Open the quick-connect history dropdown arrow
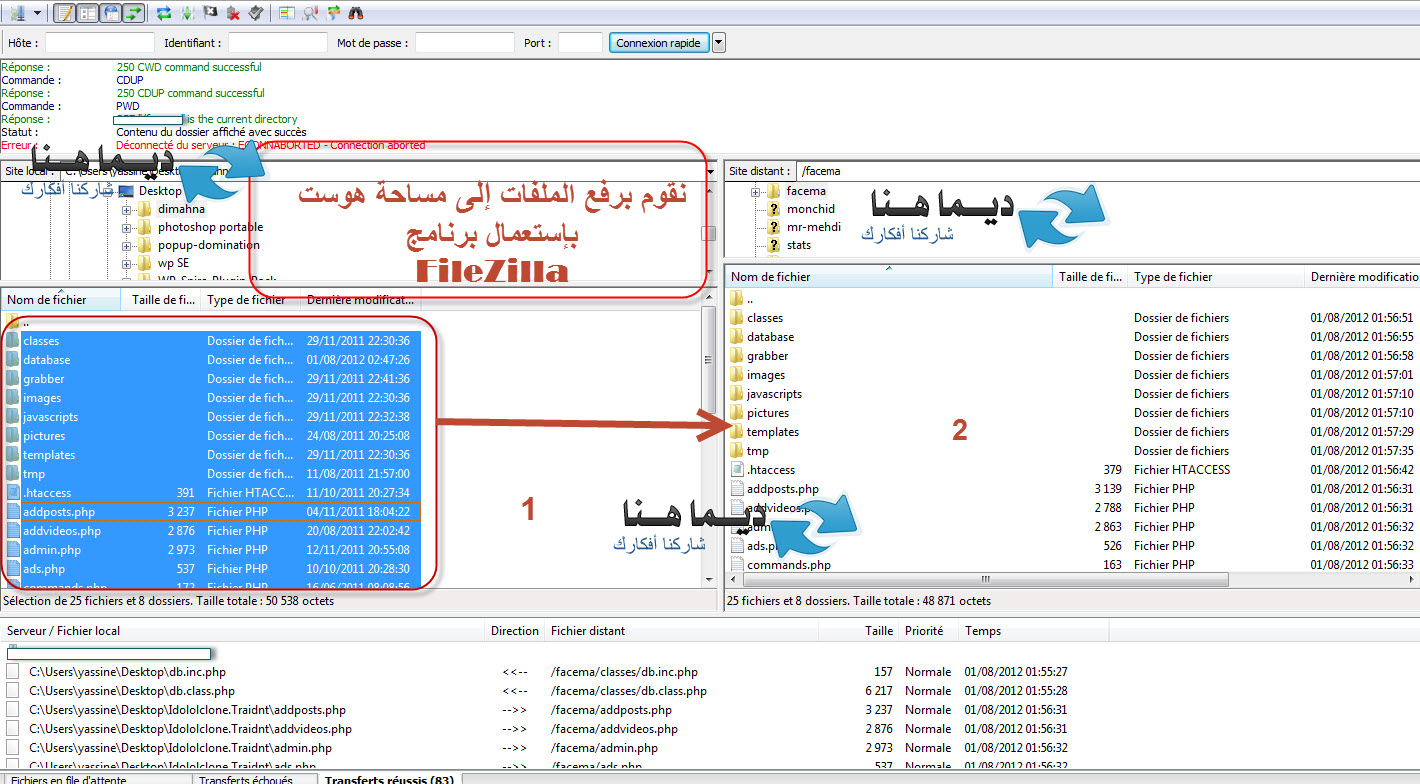Image resolution: width=1420 pixels, height=784 pixels. coord(718,43)
